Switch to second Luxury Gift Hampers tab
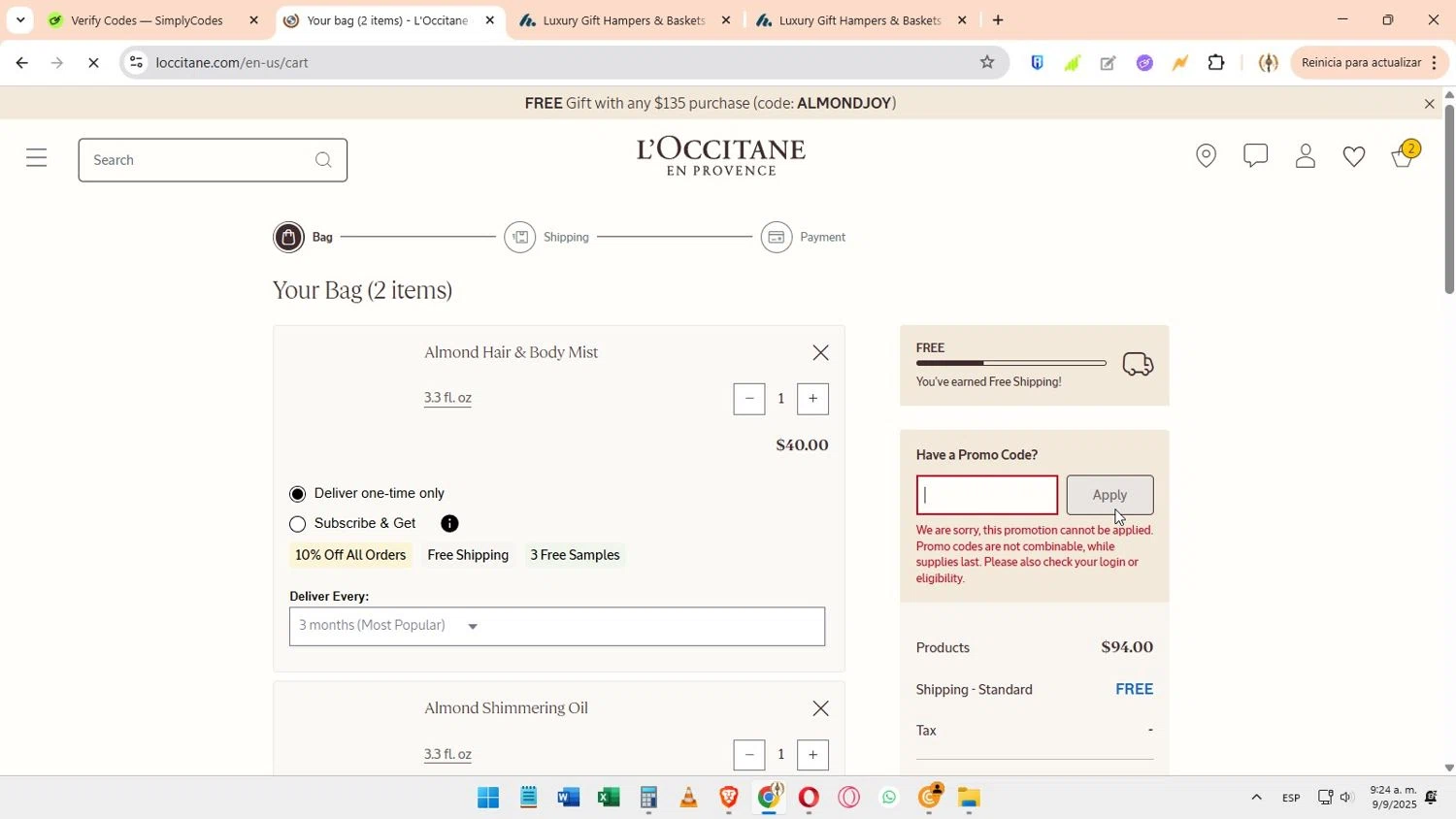 coord(860,20)
